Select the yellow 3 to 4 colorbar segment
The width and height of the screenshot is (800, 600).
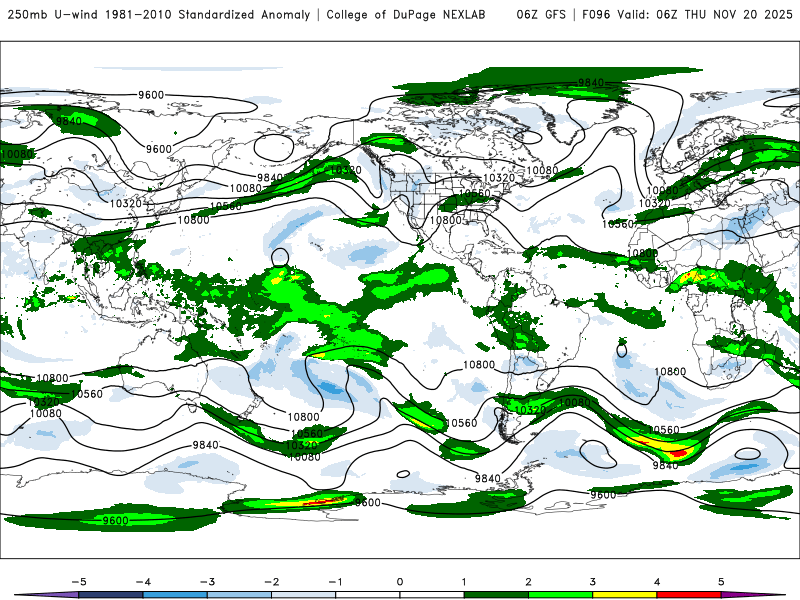pos(624,595)
